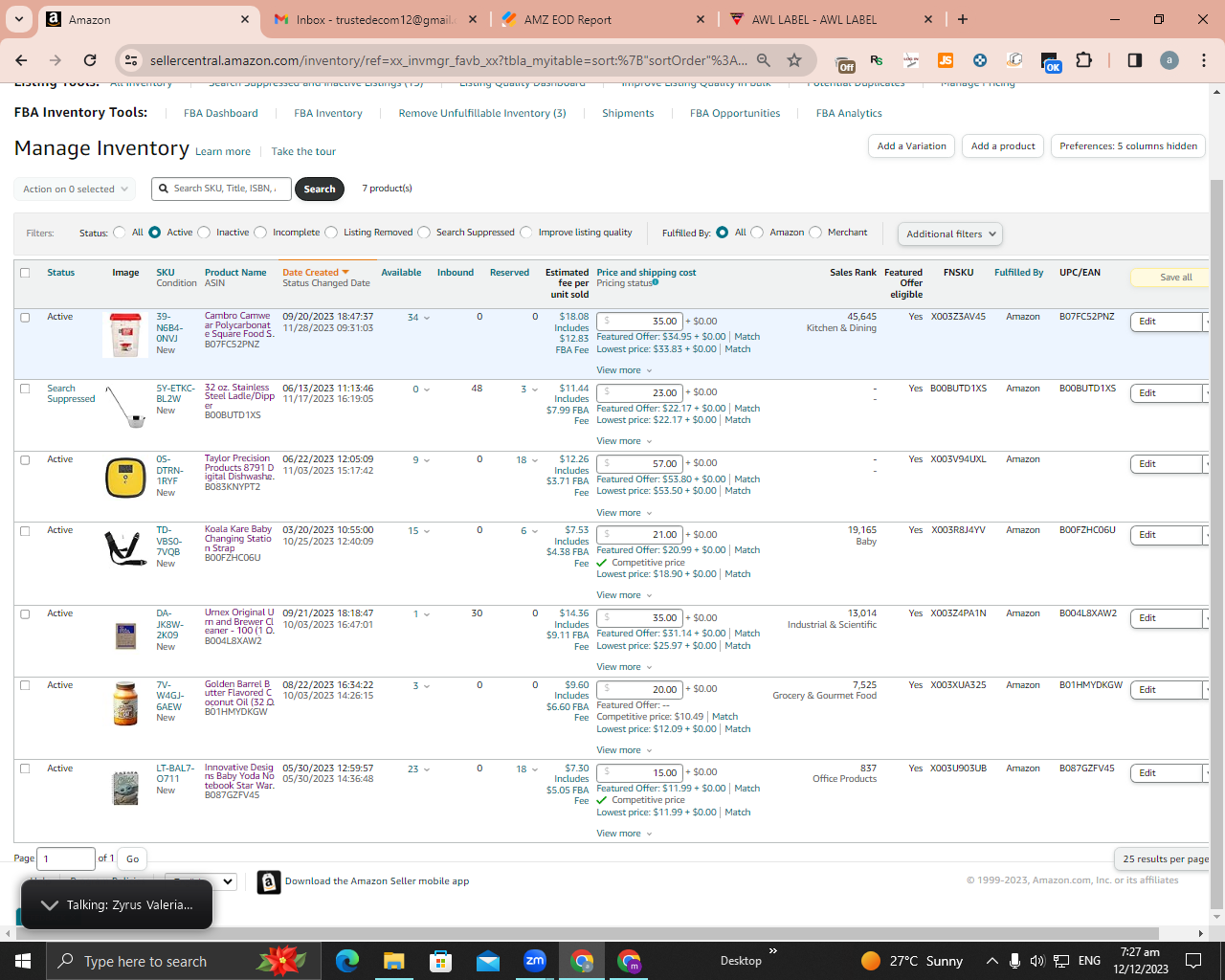Toggle the Chrome side panel icon
The image size is (1225, 980).
click(x=1135, y=60)
